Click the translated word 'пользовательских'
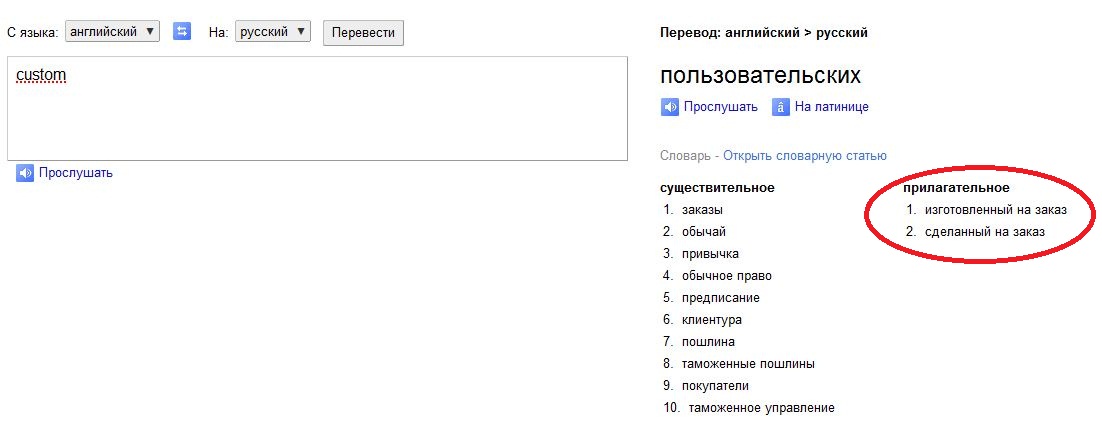The image size is (1102, 445). tap(760, 76)
